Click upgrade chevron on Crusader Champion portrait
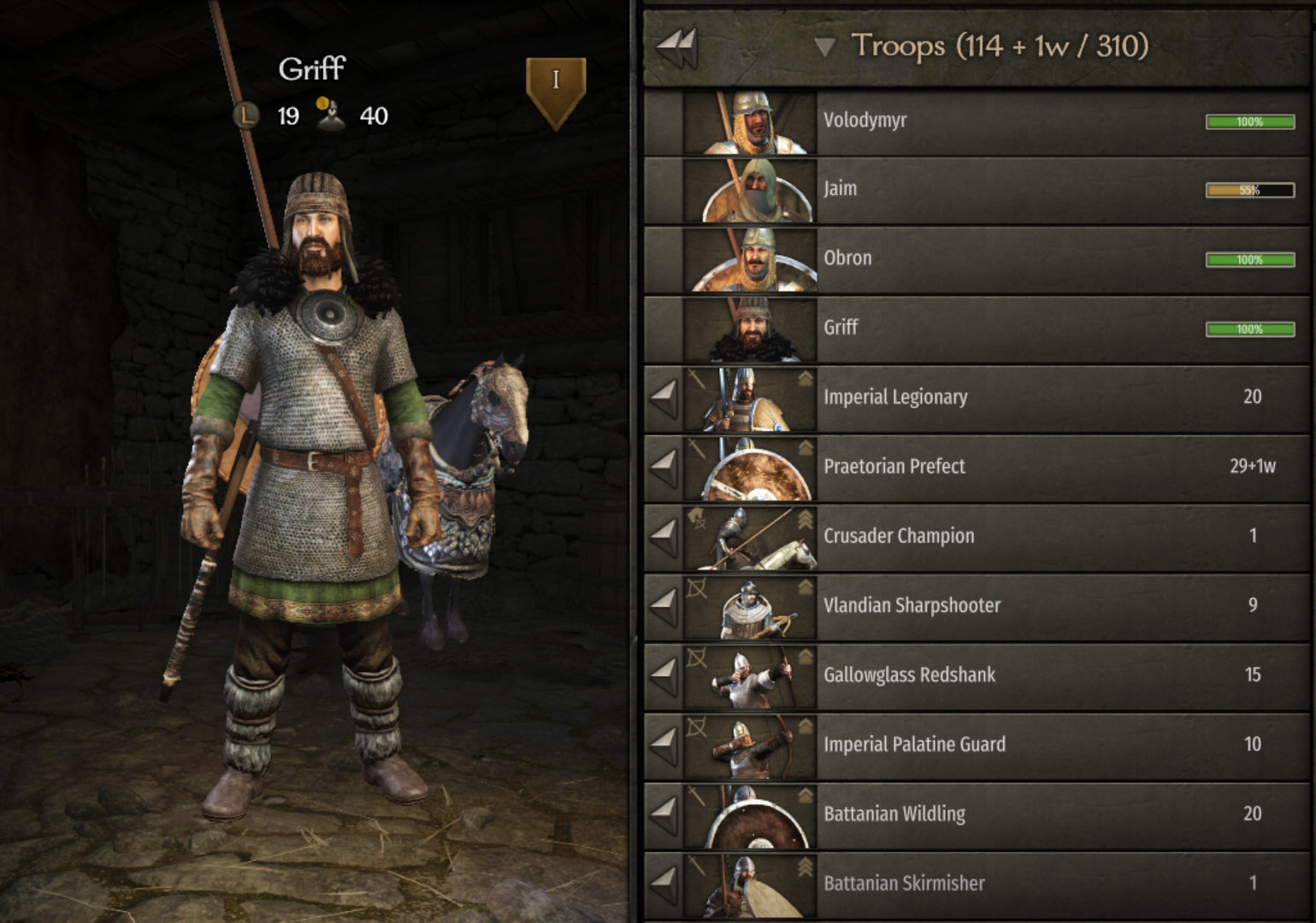The width and height of the screenshot is (1316, 923). click(x=806, y=519)
